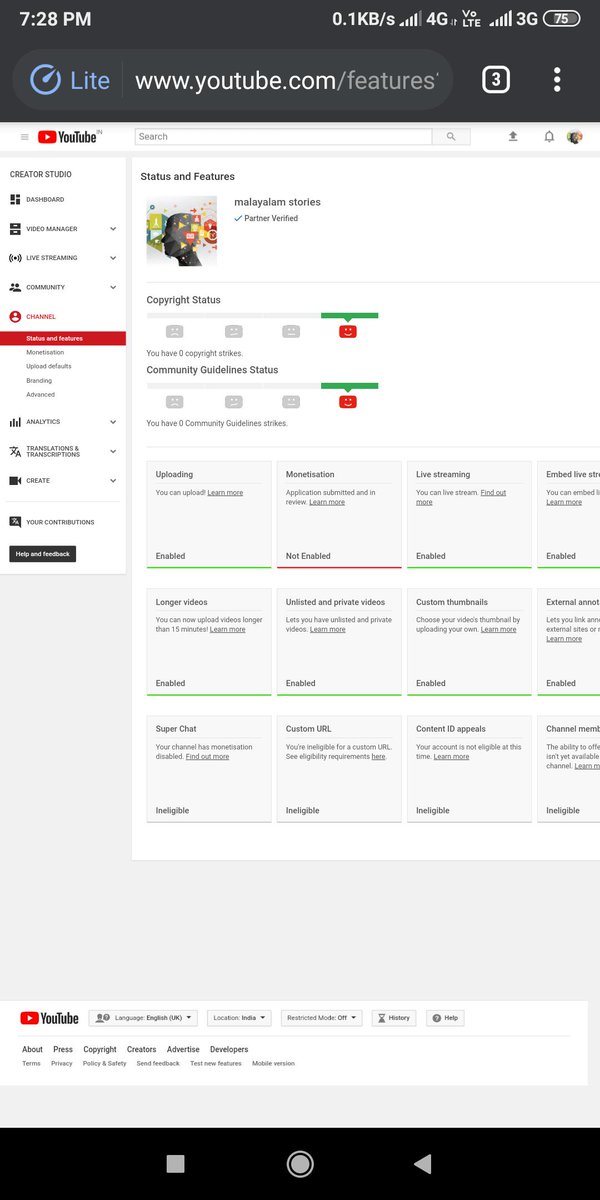Viewport: 600px width, 1200px height.
Task: Click Learn more in Custom thumbnails card
Action: [x=499, y=630]
